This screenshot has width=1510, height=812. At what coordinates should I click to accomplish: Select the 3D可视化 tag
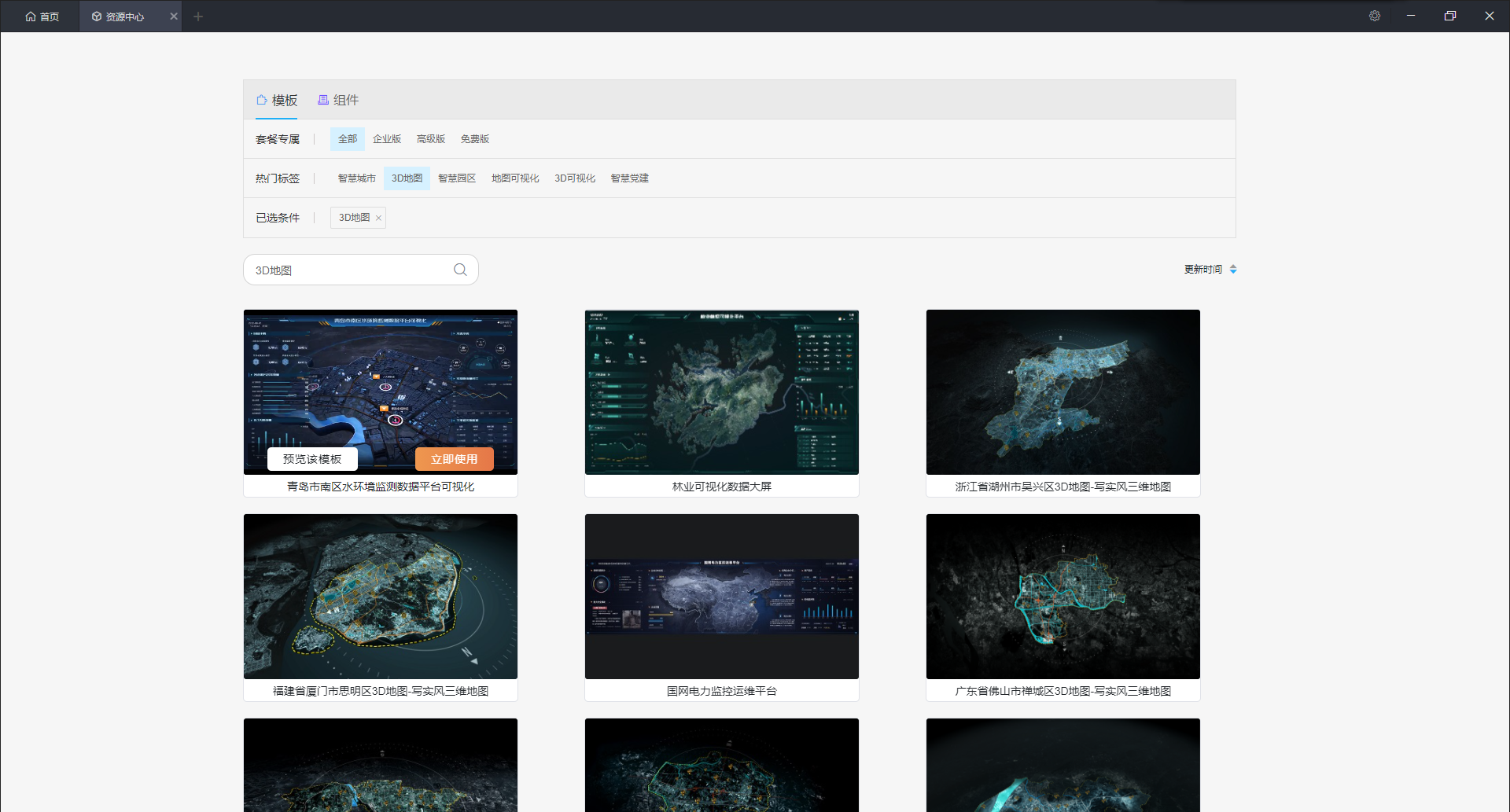point(575,178)
